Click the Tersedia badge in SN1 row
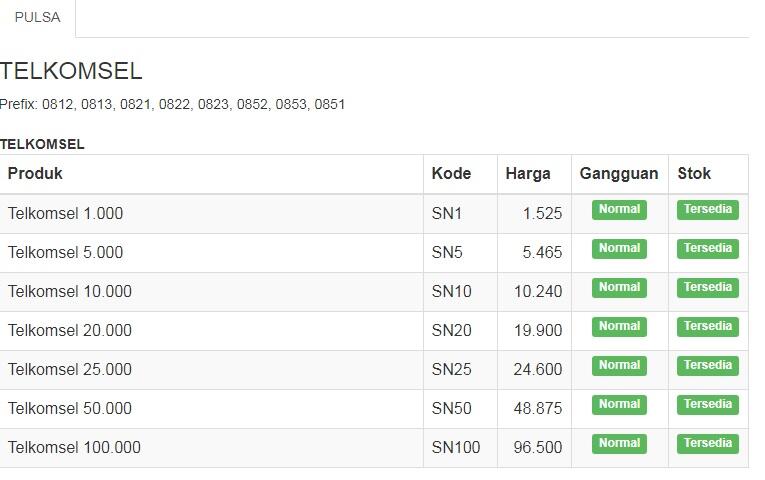Screen dimensions: 765x480 click(x=708, y=210)
